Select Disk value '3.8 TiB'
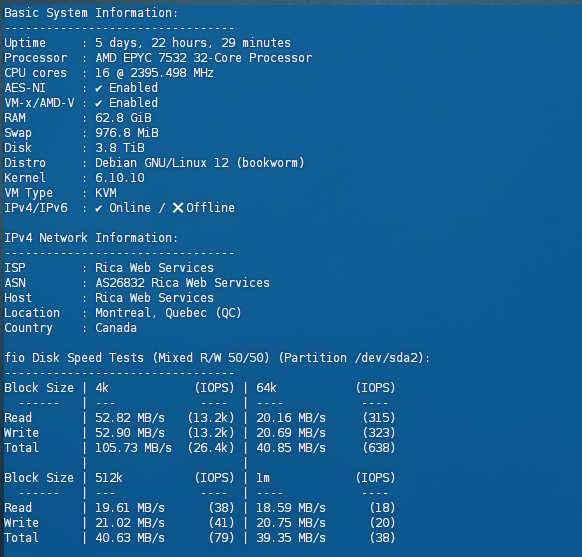Screen dimensions: 582x557 point(120,148)
